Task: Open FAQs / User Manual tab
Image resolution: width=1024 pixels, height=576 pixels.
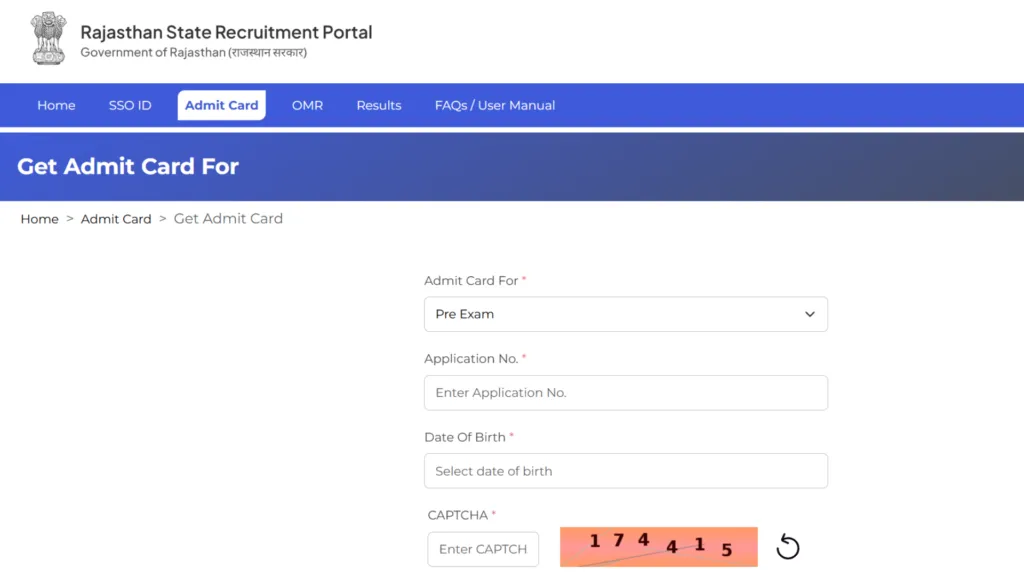Action: click(x=495, y=105)
